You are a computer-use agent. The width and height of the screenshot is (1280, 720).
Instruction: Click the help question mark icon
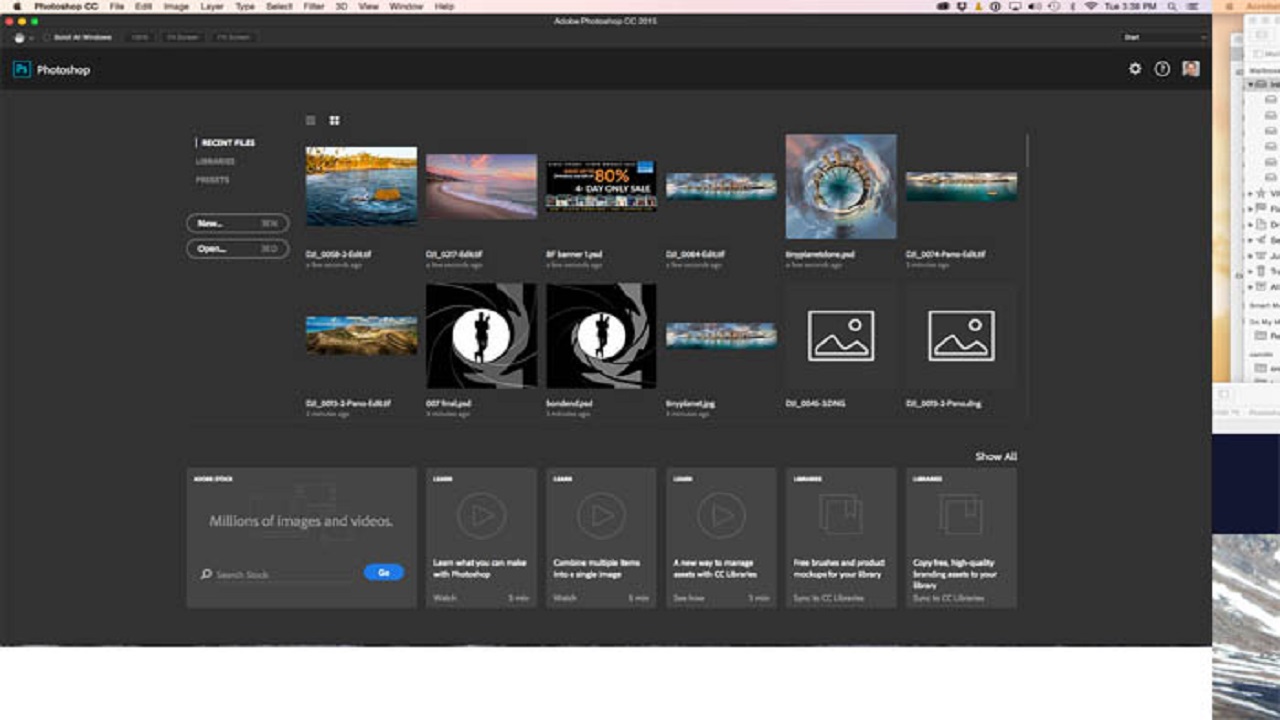[1162, 69]
